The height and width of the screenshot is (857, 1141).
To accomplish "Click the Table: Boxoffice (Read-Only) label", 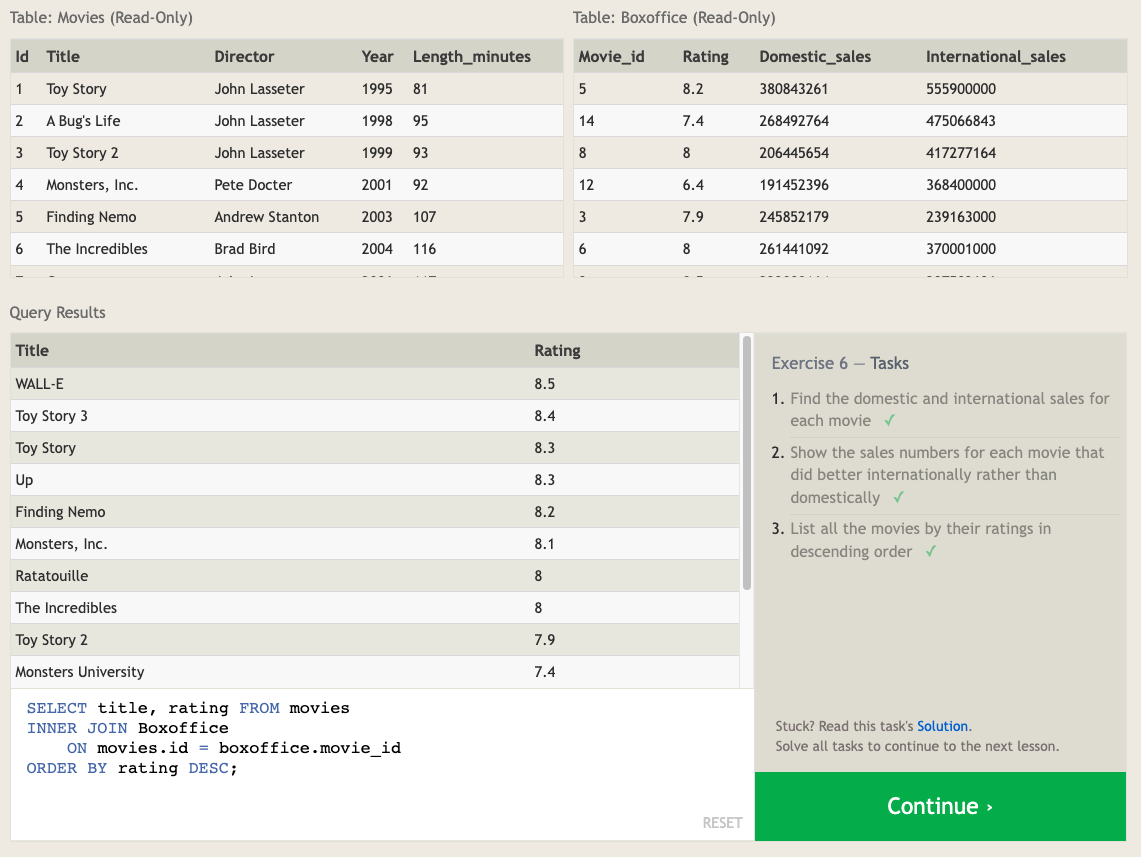I will coord(674,17).
